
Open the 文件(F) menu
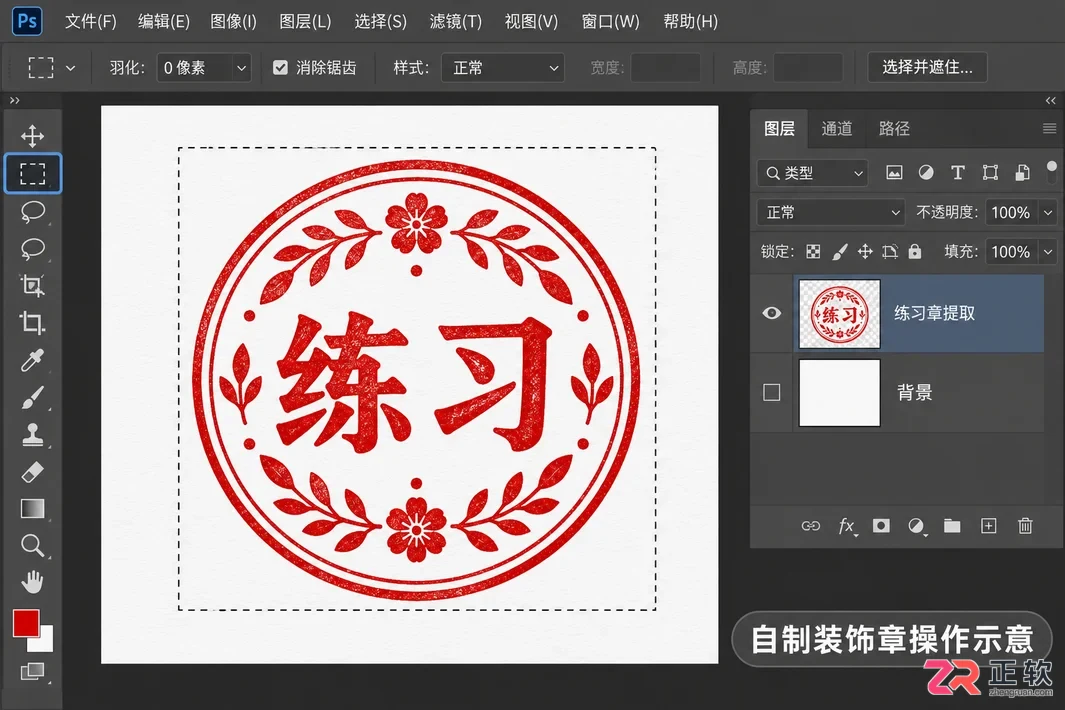pos(90,22)
